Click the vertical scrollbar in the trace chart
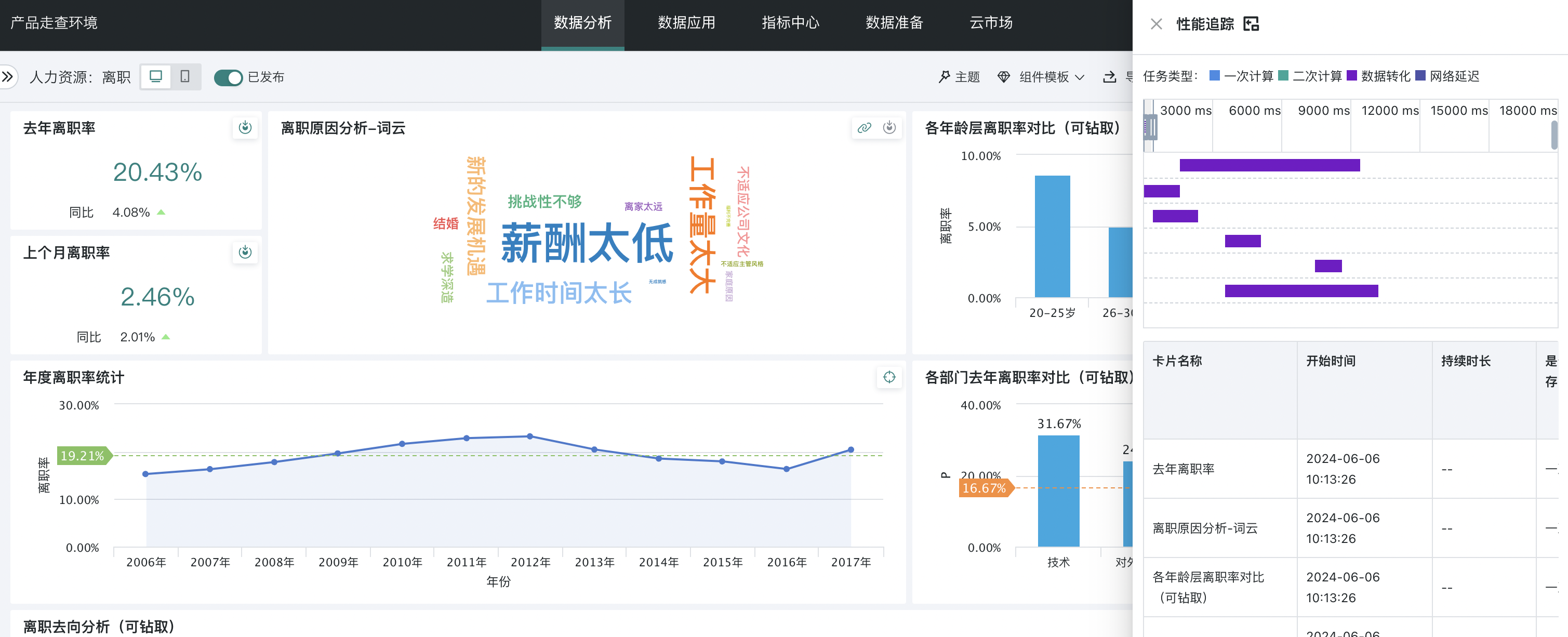 (x=1554, y=135)
